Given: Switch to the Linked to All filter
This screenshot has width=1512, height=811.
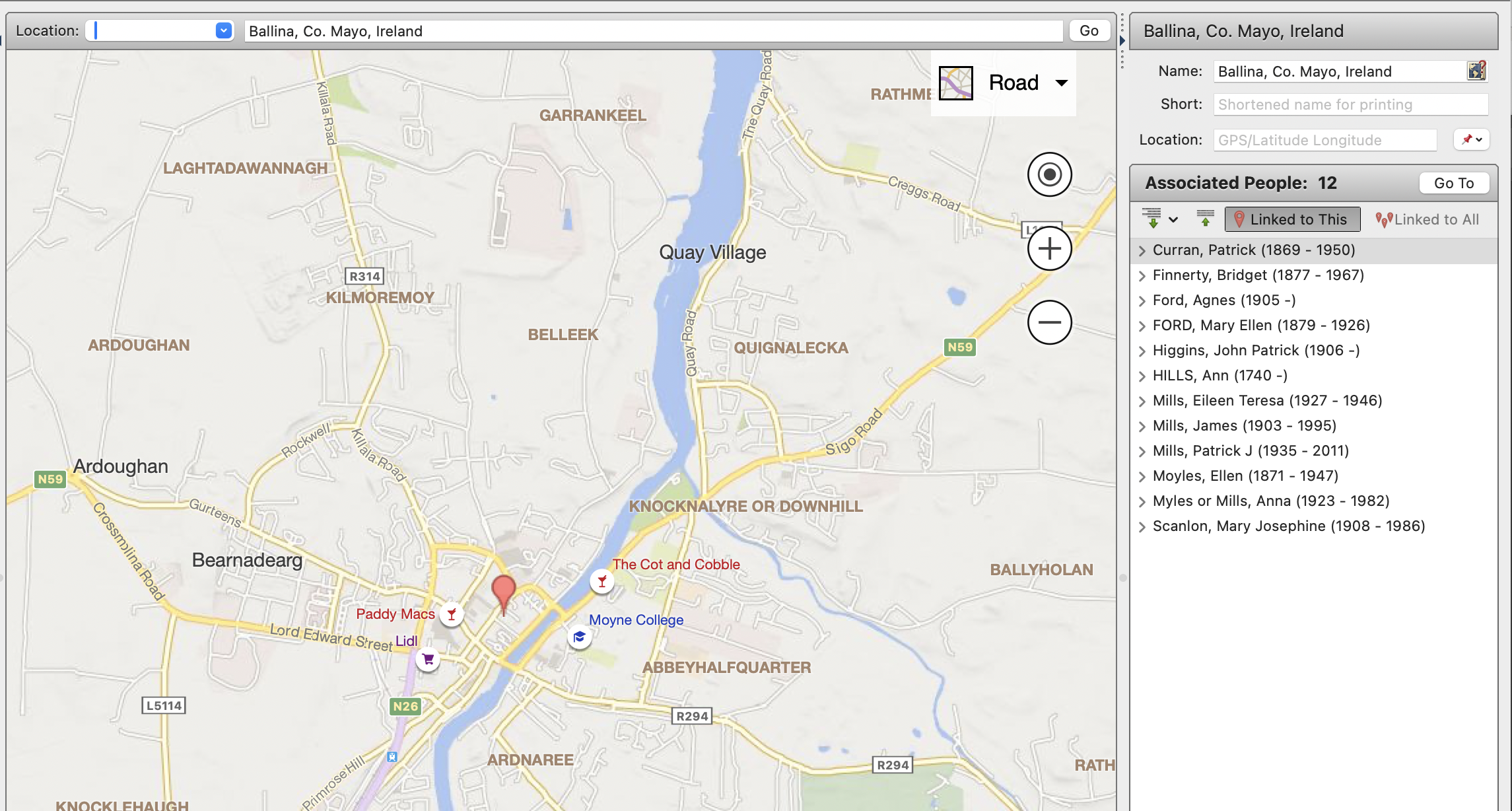Looking at the screenshot, I should (1427, 219).
